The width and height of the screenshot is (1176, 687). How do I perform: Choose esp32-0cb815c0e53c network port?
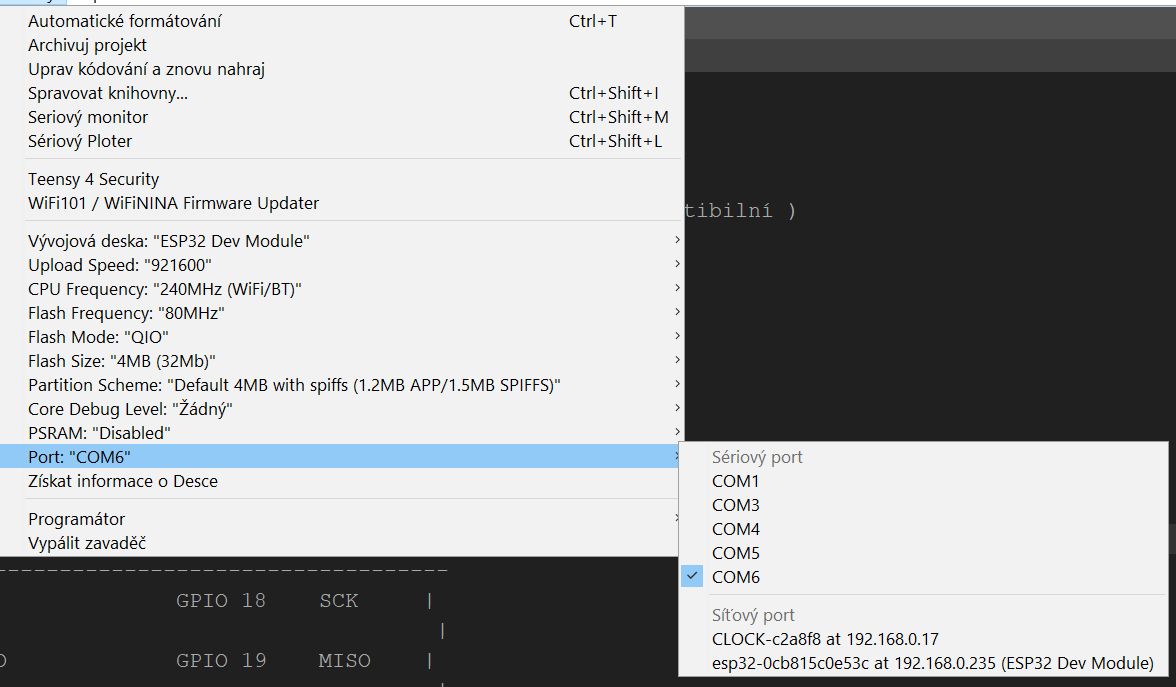point(932,663)
